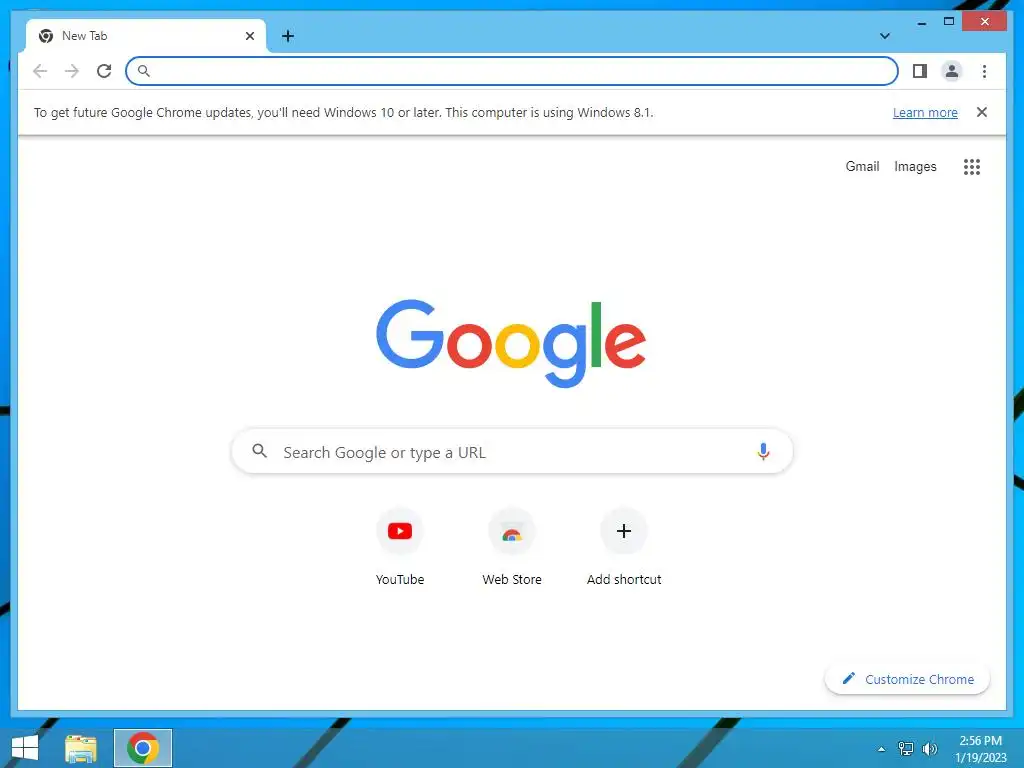Open the Web Store shortcut
Image resolution: width=1024 pixels, height=768 pixels.
512,531
